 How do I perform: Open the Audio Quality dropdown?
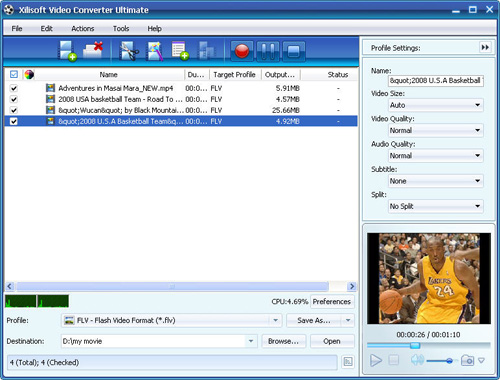(436, 156)
